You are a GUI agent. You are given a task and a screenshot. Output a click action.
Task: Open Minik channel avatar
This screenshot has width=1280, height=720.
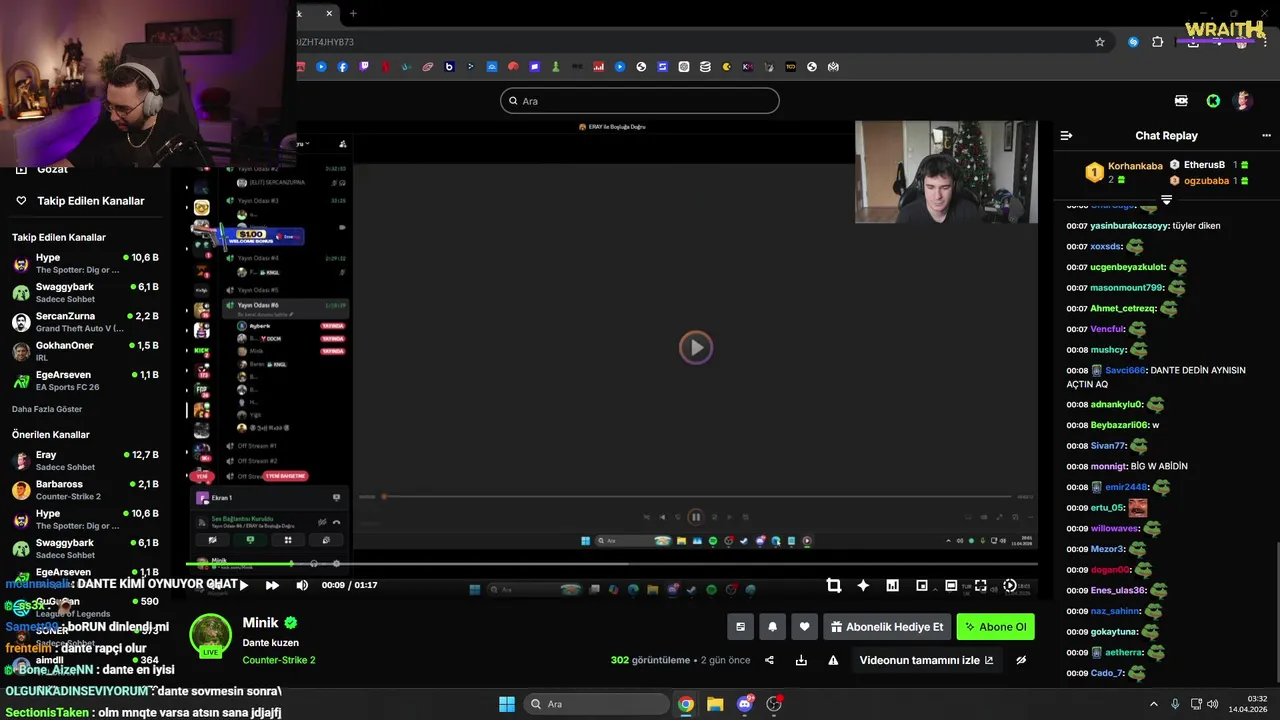211,635
